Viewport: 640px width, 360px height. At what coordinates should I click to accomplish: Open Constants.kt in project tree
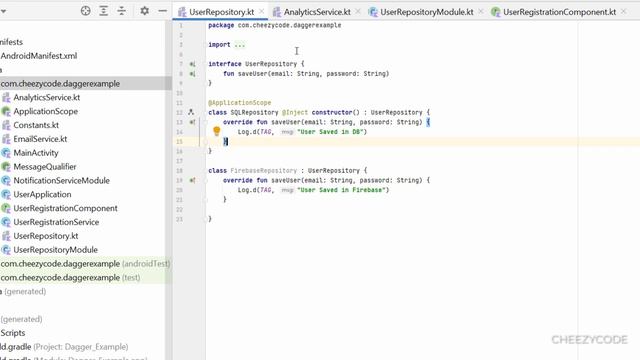click(x=36, y=125)
